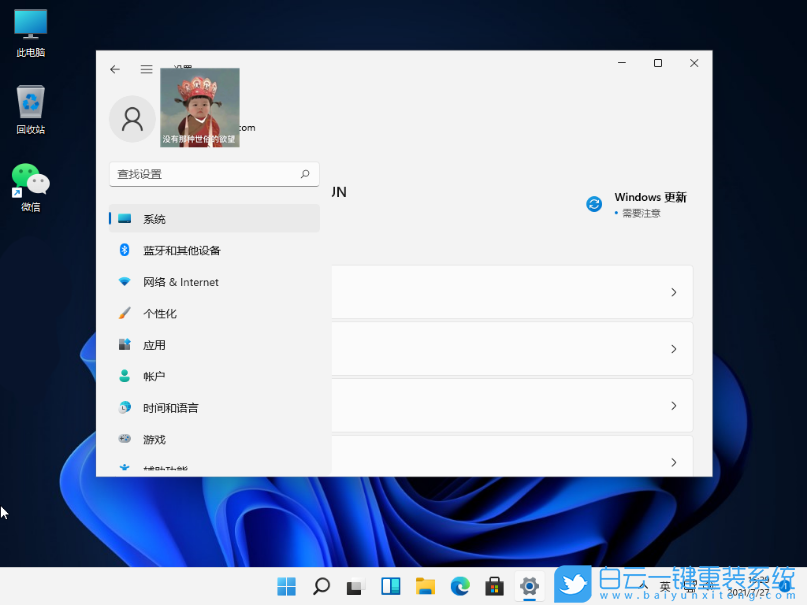Open Microsoft Store from the taskbar

tap(493, 587)
